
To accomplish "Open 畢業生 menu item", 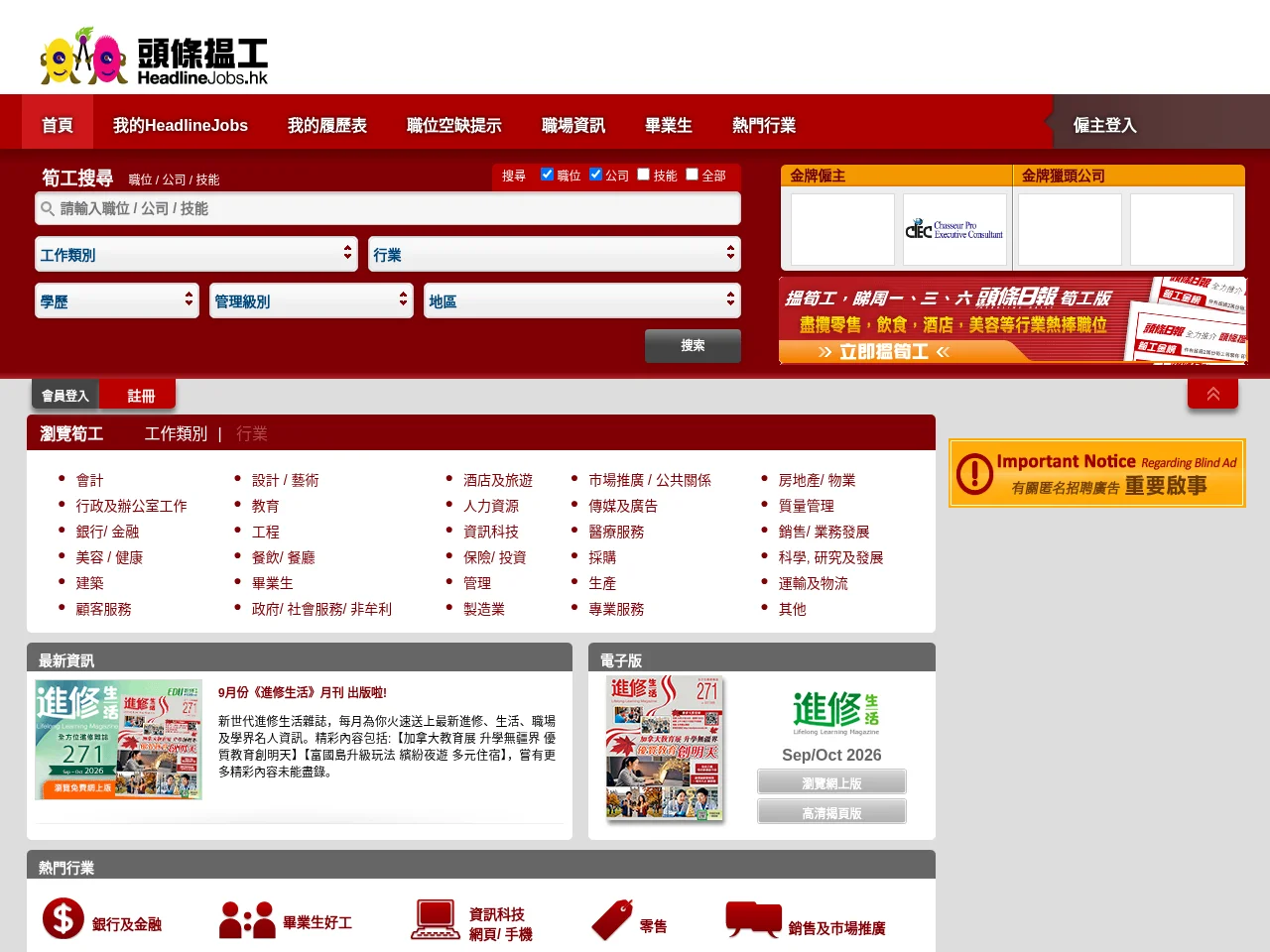I will (x=669, y=125).
